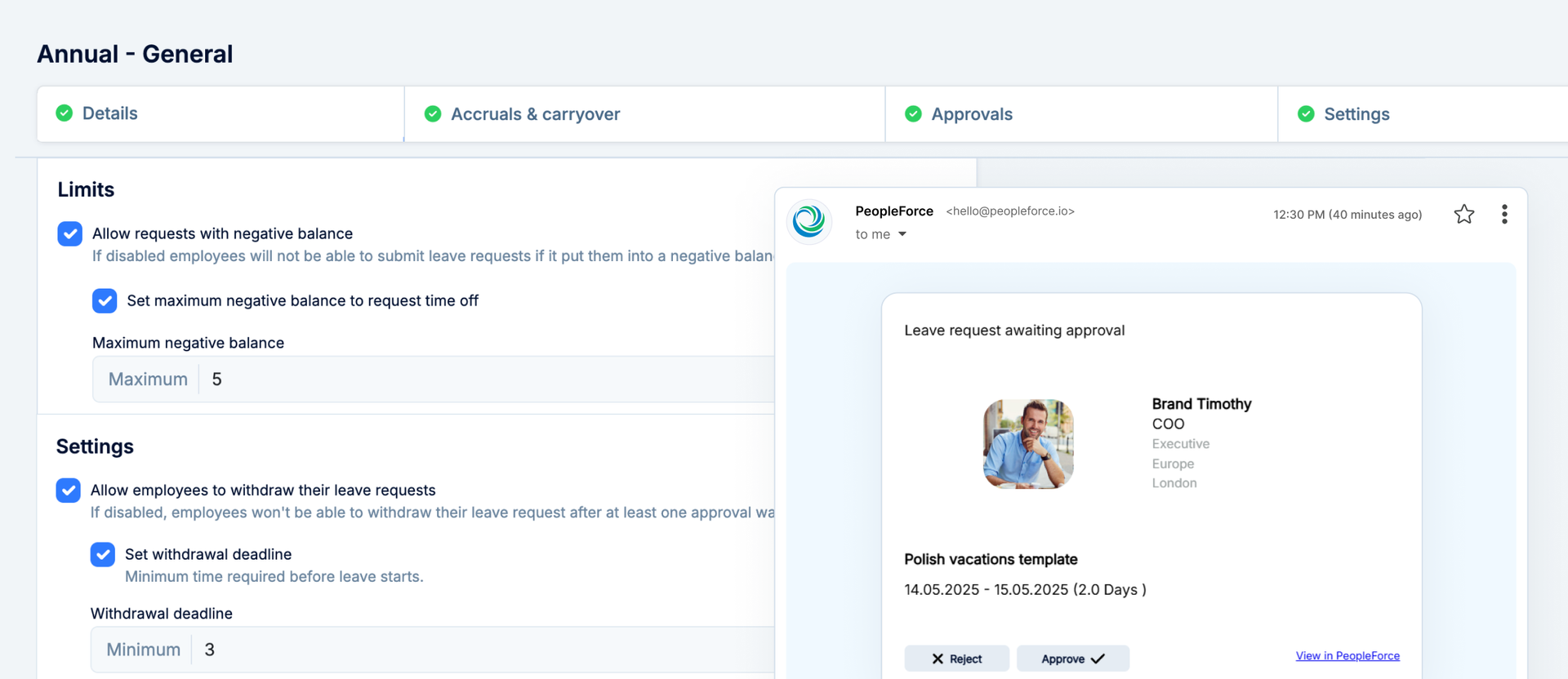The image size is (1568, 679).
Task: Click the 'Leave request awaiting approval' title
Action: coord(1014,331)
